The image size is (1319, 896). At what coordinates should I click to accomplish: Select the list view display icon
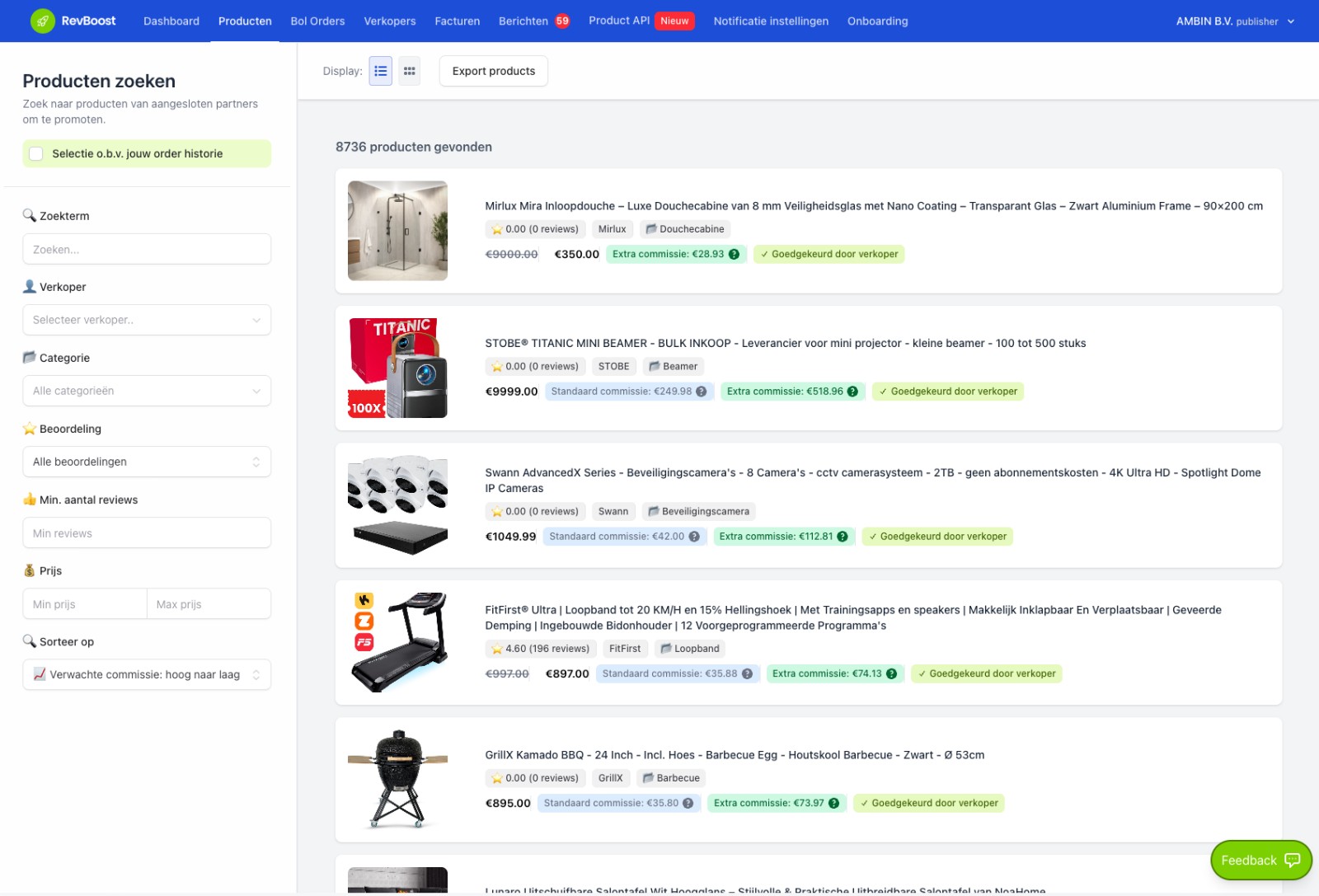click(x=380, y=71)
